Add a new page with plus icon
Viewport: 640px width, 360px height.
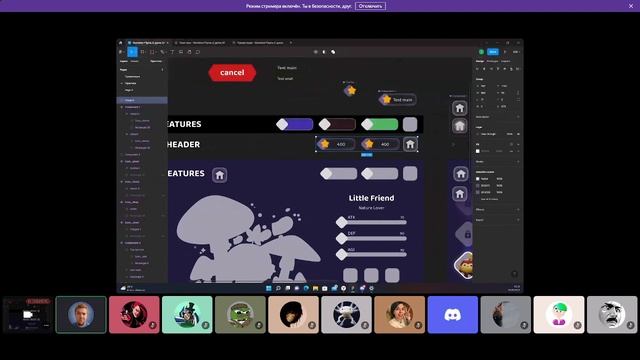[162, 70]
